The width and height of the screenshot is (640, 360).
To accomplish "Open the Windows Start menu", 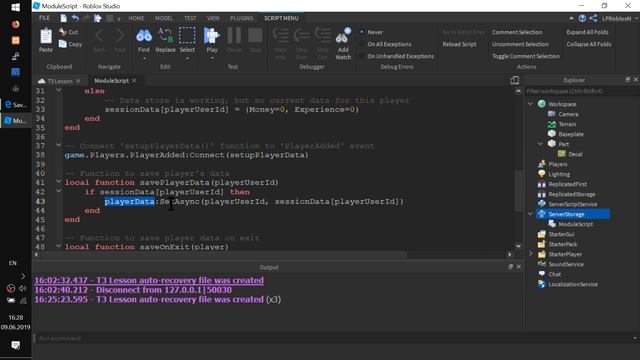I will pyautogui.click(x=16, y=7).
